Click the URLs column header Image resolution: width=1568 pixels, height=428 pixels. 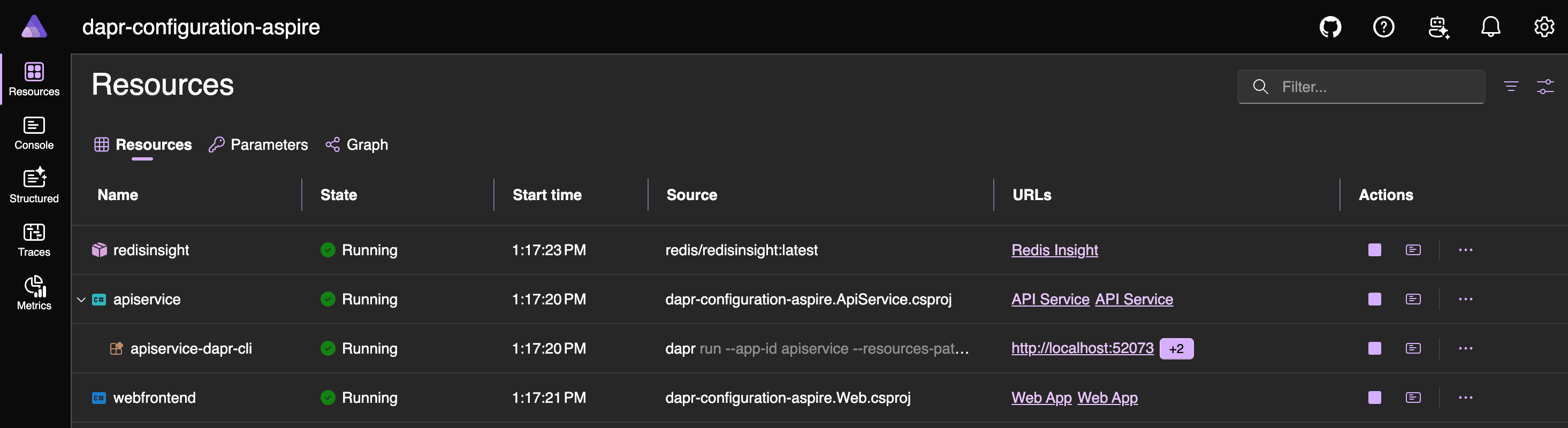(x=1032, y=195)
